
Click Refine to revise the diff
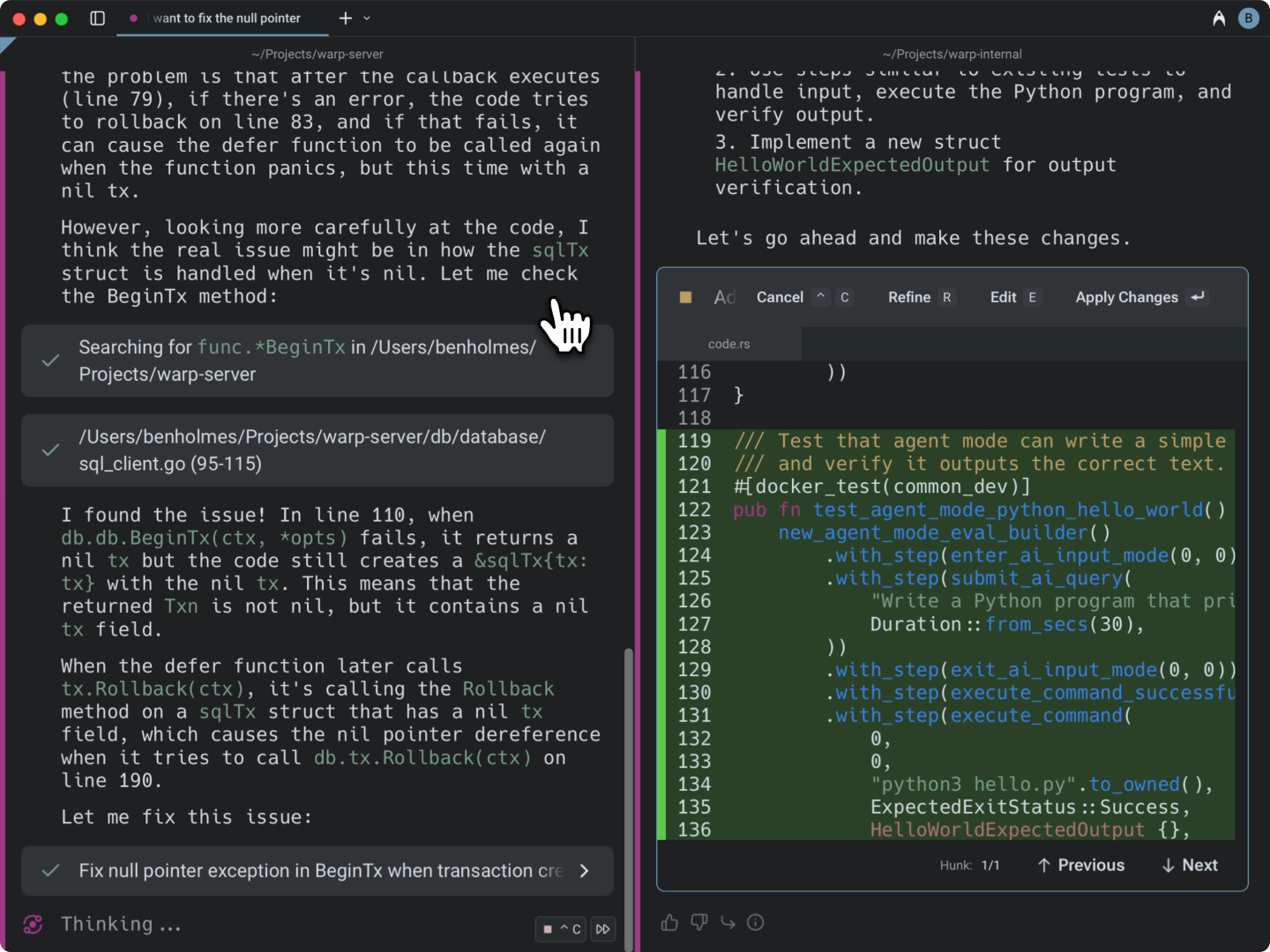point(909,298)
